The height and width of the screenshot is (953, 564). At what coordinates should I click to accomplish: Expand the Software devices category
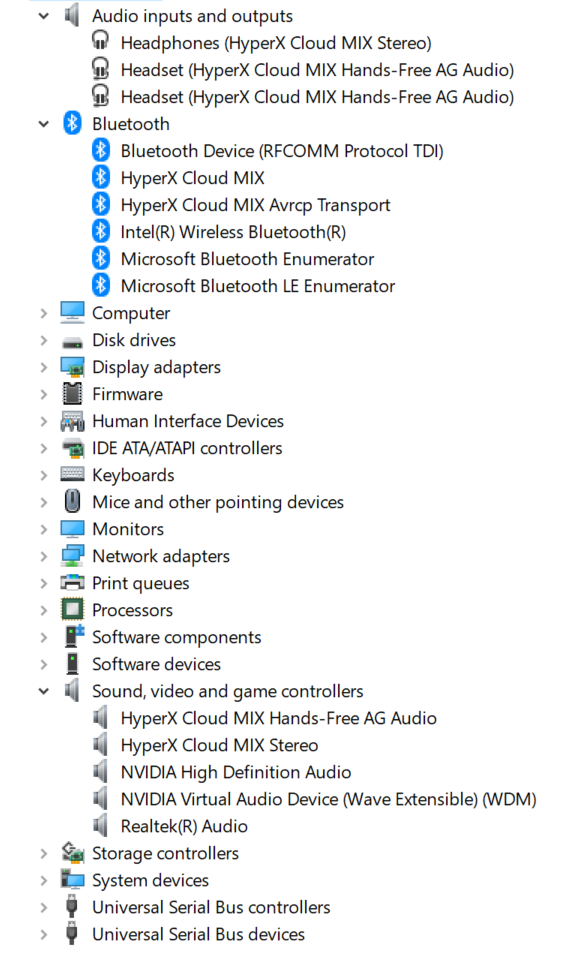43,664
